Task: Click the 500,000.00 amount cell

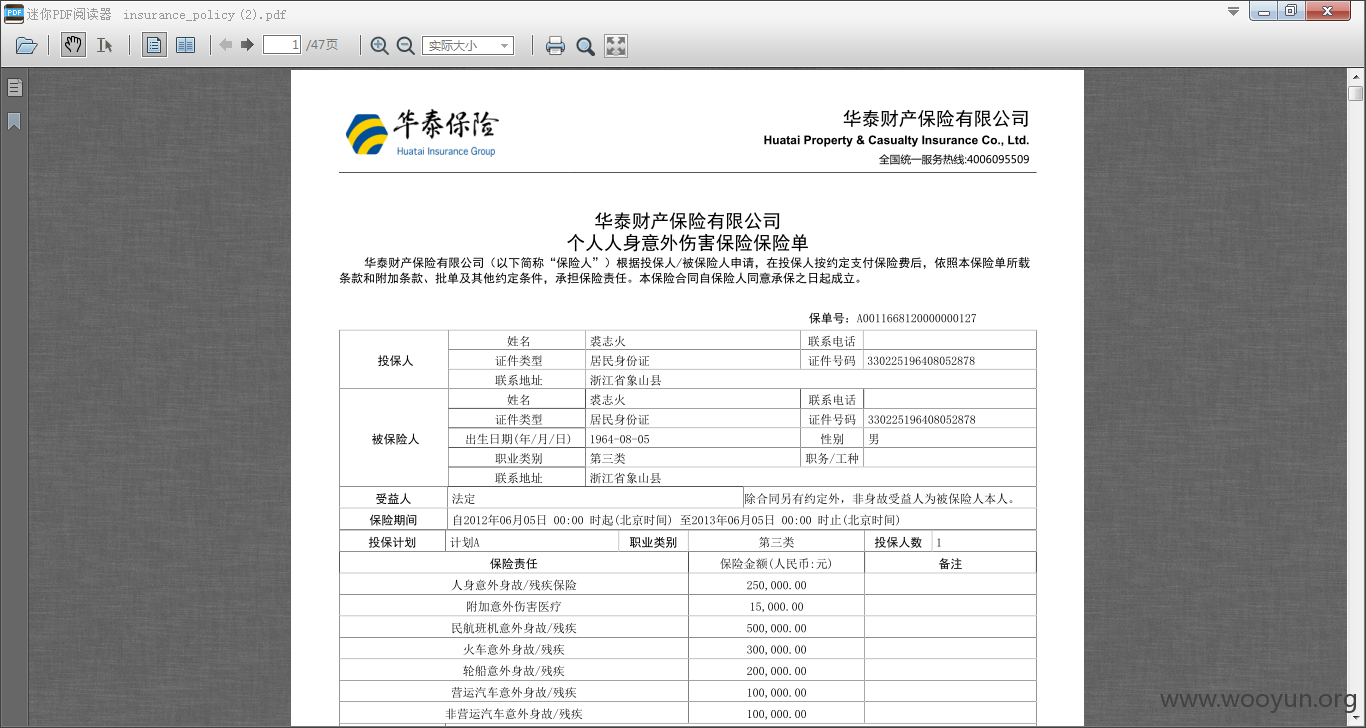Action: coord(776,628)
